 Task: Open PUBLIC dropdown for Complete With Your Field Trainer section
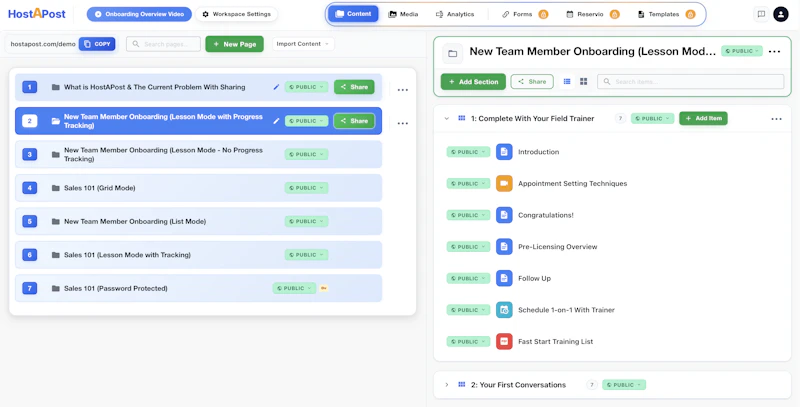tap(652, 119)
